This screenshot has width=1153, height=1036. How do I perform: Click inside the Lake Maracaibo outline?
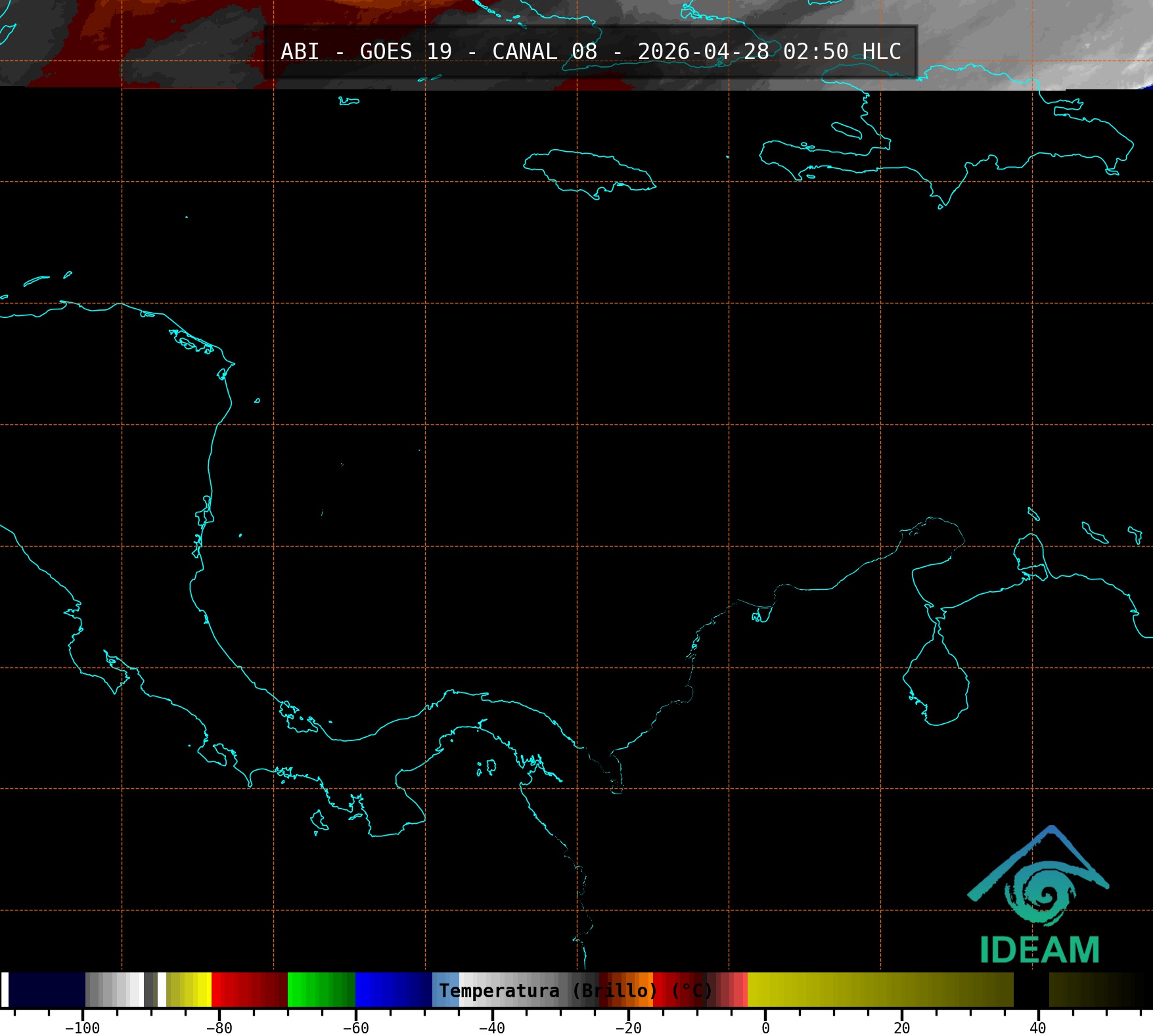click(936, 683)
